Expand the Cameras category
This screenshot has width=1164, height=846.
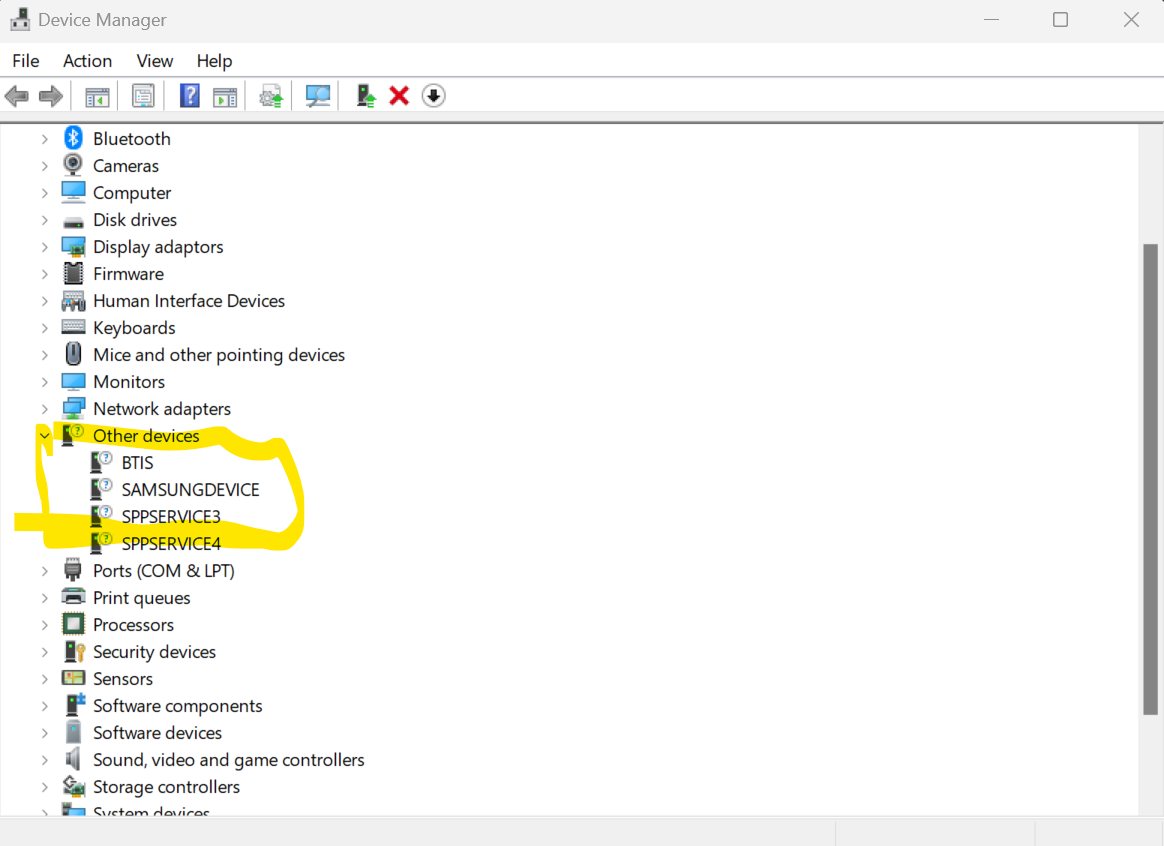(45, 165)
